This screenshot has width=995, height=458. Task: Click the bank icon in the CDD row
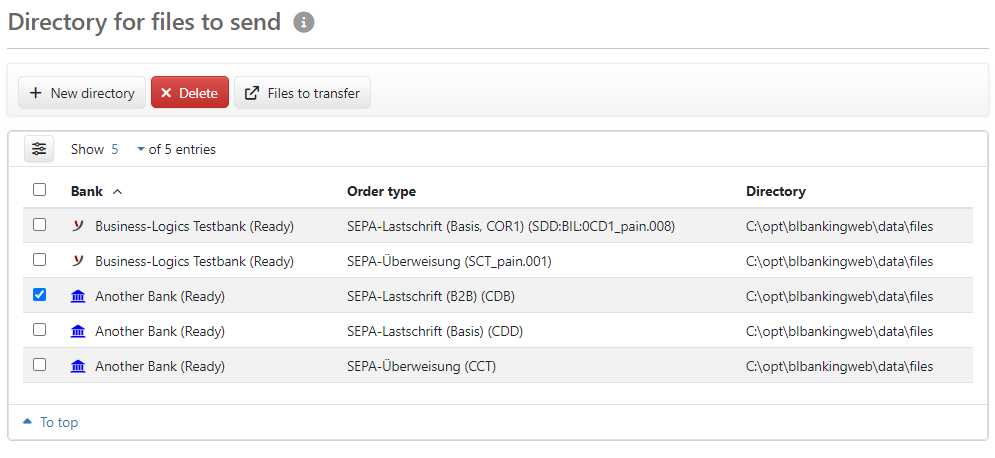tap(78, 331)
